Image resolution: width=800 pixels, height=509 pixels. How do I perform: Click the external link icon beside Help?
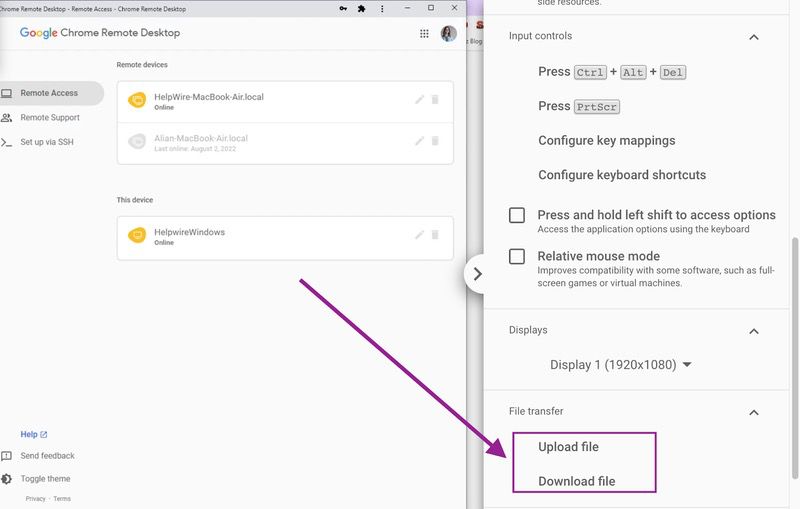pos(44,435)
